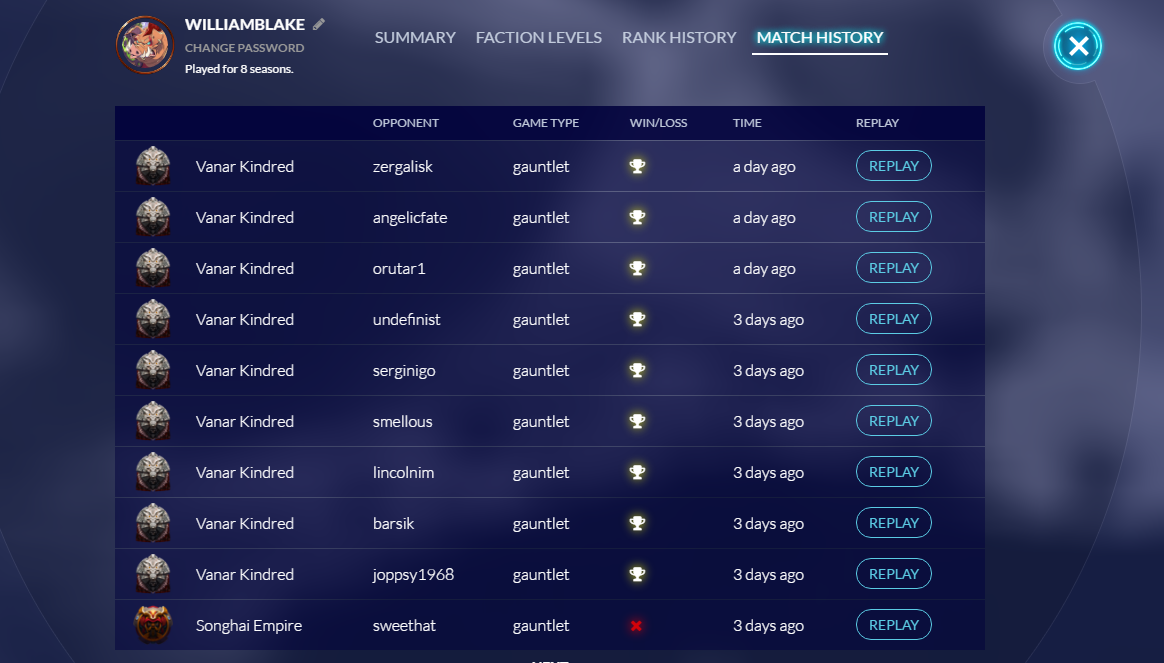View the Rank History tab

pos(679,37)
